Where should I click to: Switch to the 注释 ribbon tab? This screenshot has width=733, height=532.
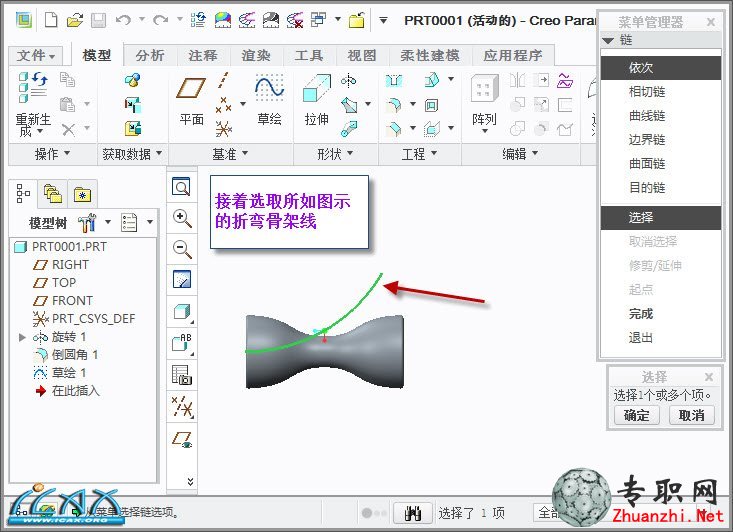[203, 56]
